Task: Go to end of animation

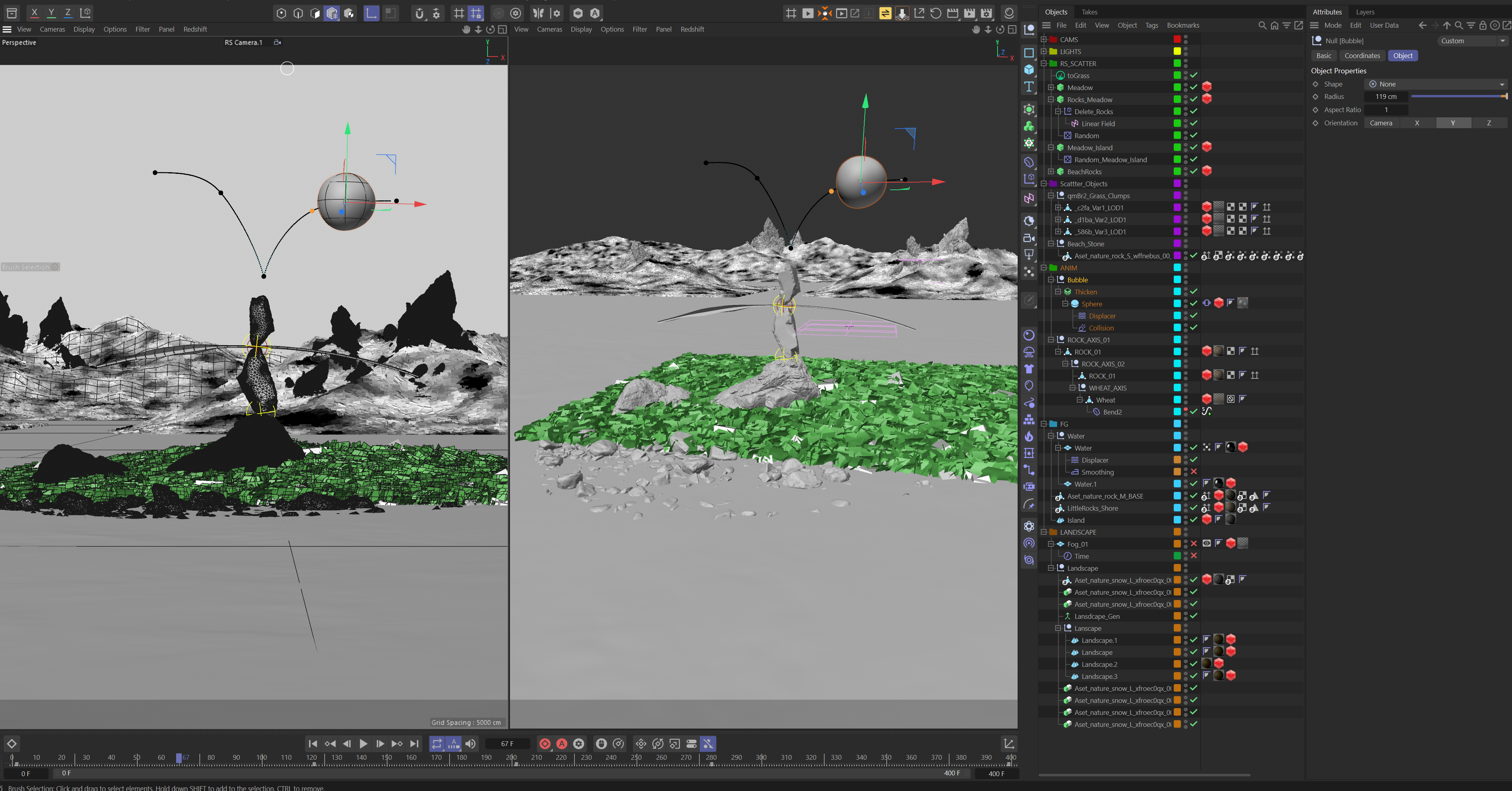Action: [x=414, y=743]
